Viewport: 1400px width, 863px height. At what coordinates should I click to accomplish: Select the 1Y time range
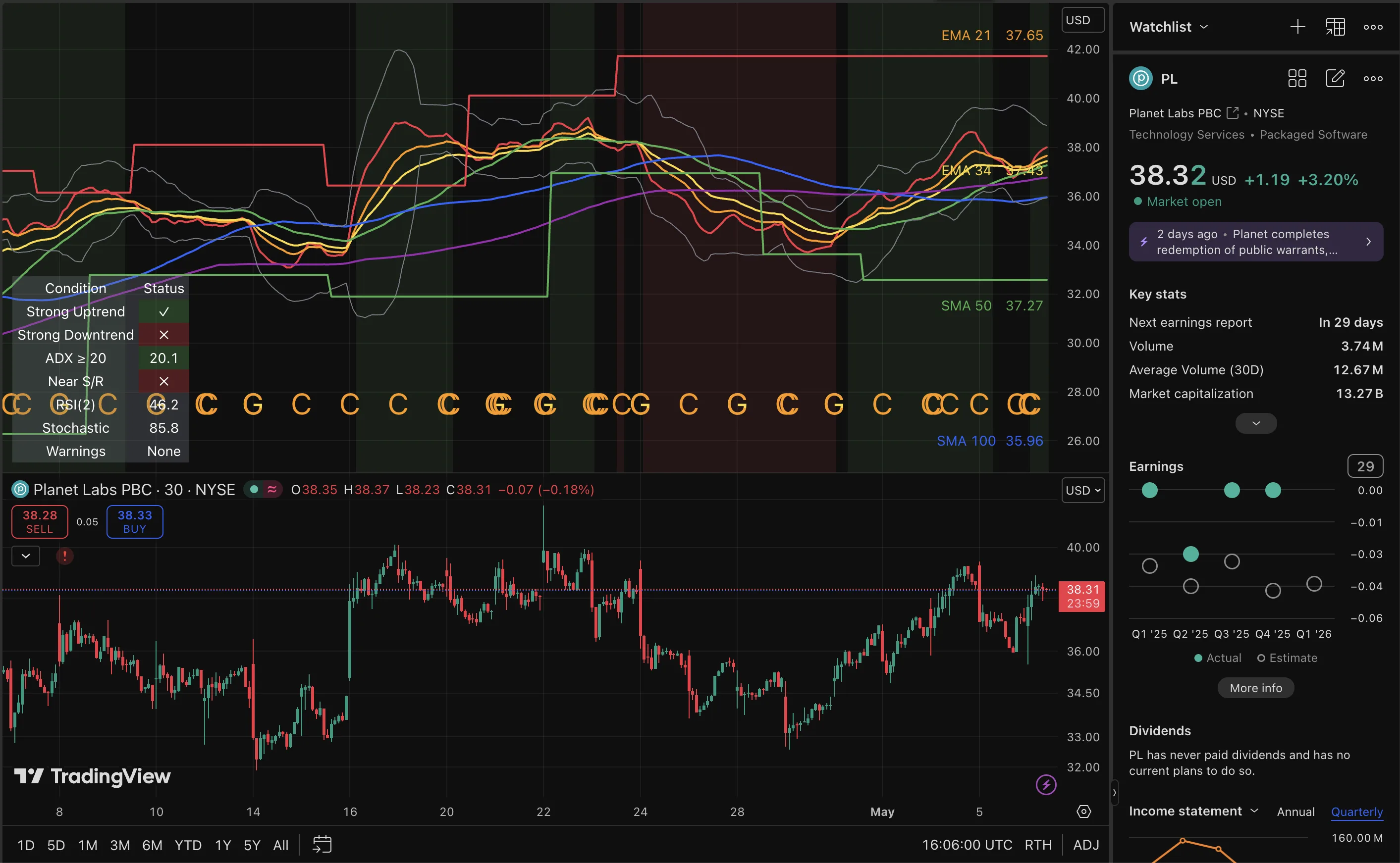[x=222, y=845]
